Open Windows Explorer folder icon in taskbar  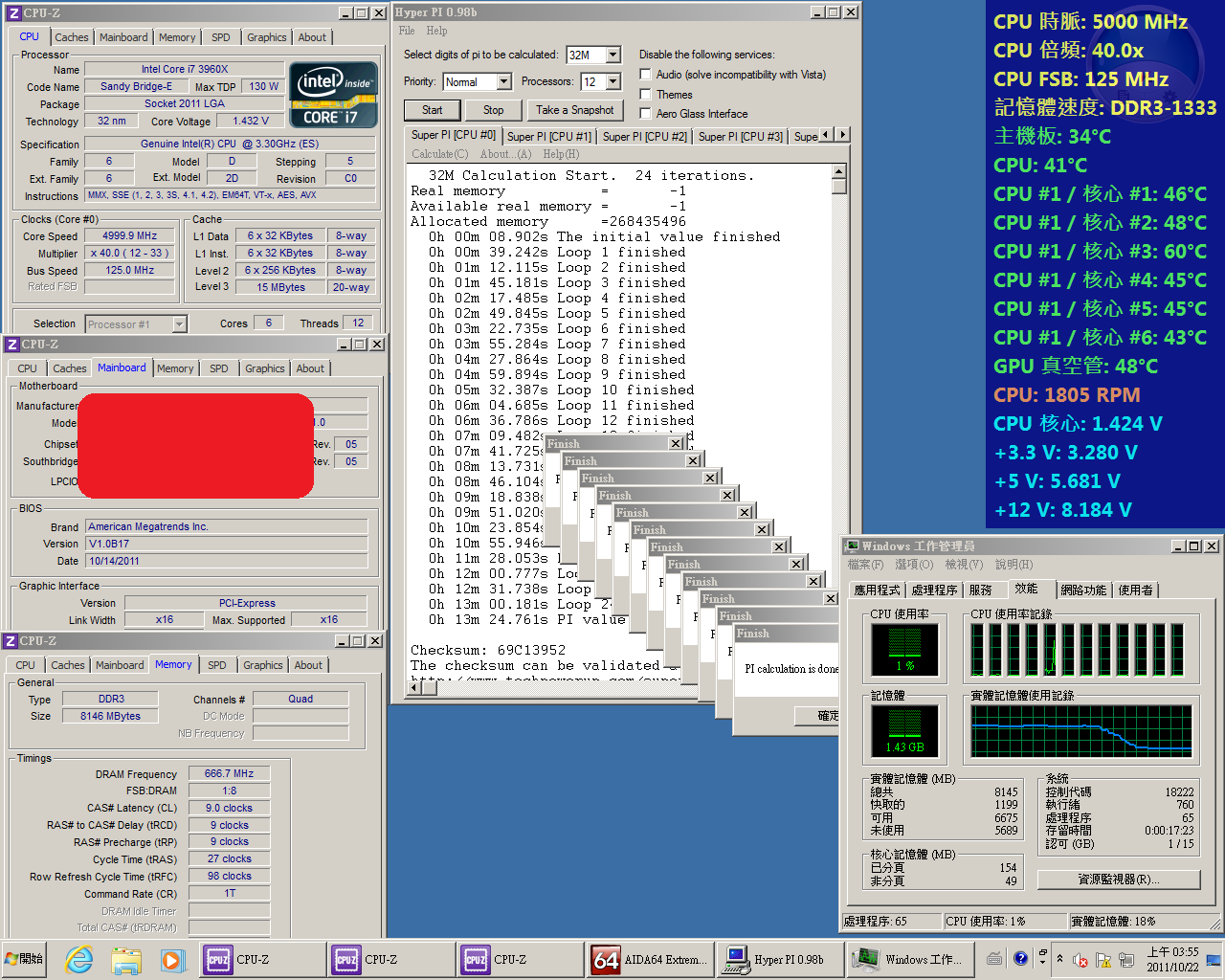[x=125, y=959]
